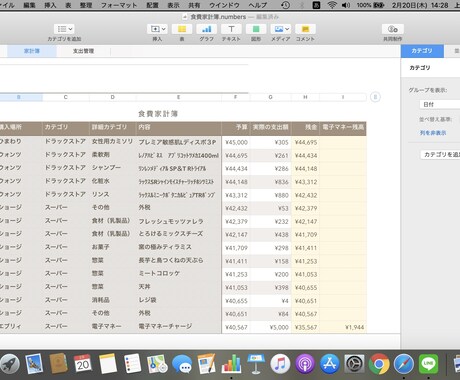Open the Table (表) toolbar tool
The height and width of the screenshot is (380, 460).
pos(182,29)
